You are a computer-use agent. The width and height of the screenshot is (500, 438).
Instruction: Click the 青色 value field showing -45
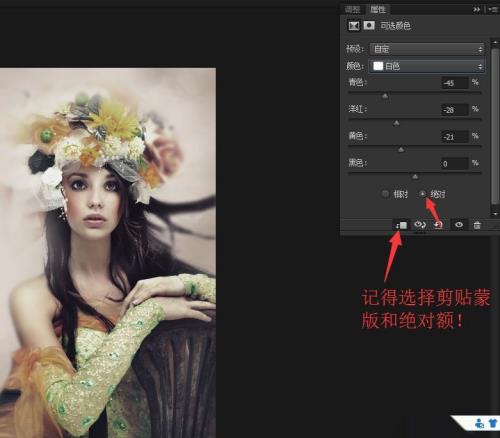[x=455, y=83]
